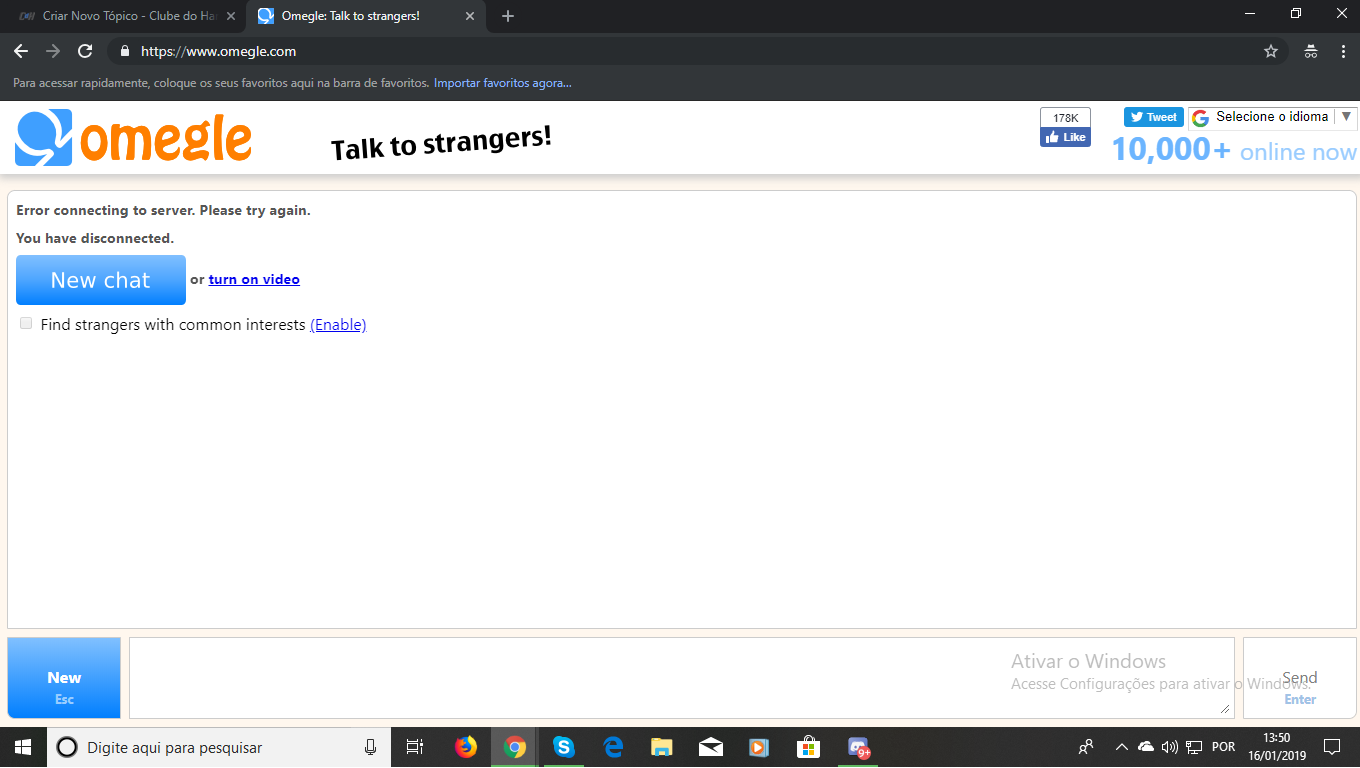This screenshot has width=1360, height=768.
Task: Click the network tray icon
Action: 1194,747
